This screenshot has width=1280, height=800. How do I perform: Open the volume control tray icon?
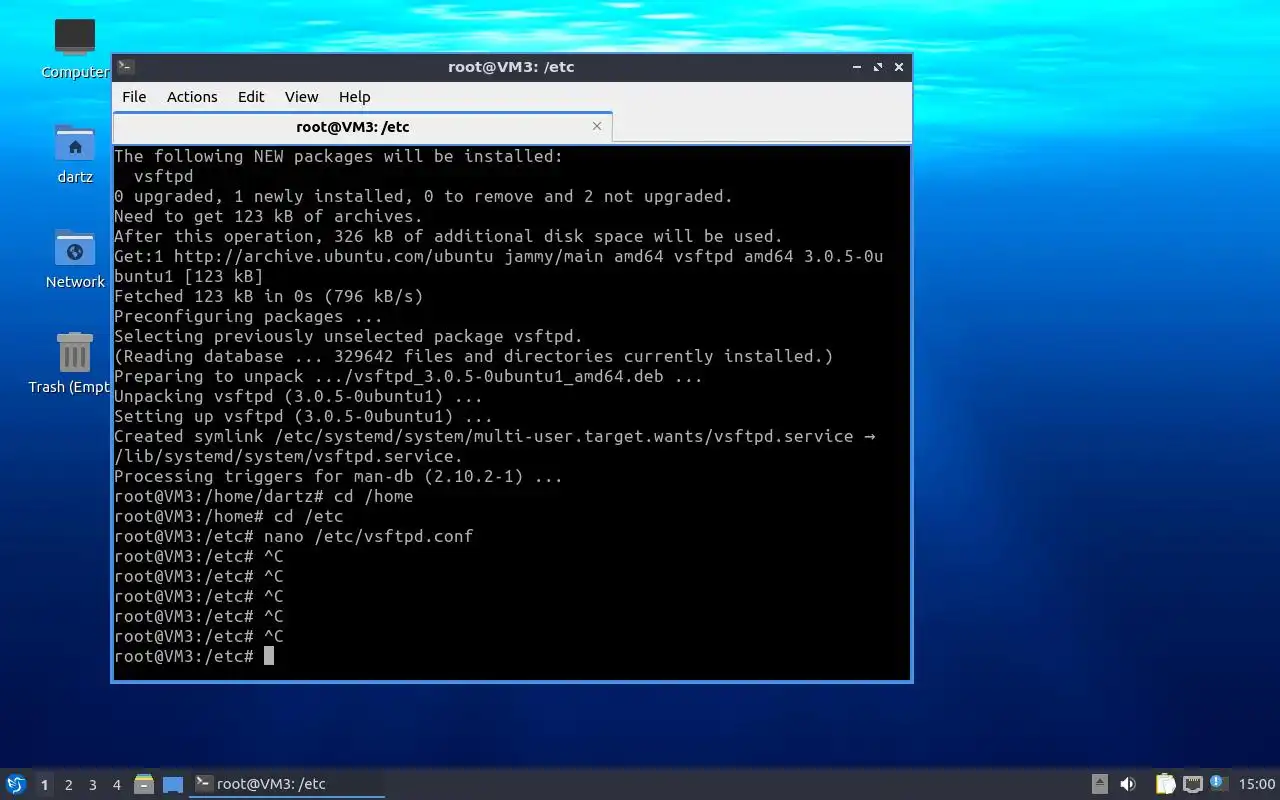coord(1128,784)
